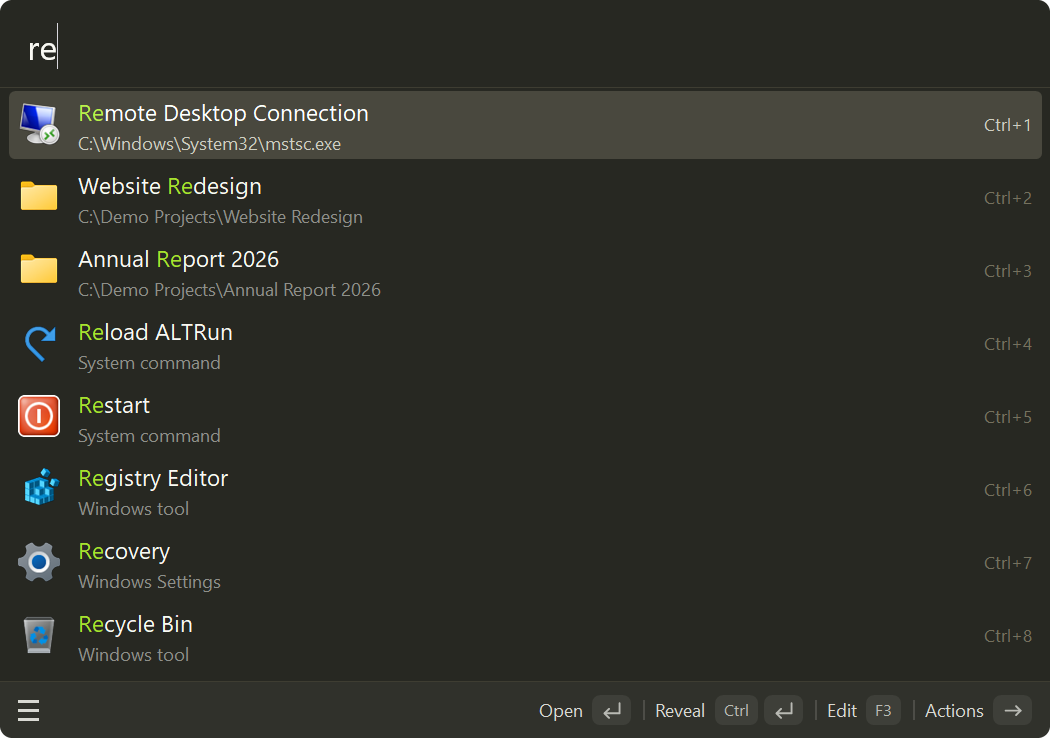
Task: Select the Recovery result title
Action: coord(124,551)
